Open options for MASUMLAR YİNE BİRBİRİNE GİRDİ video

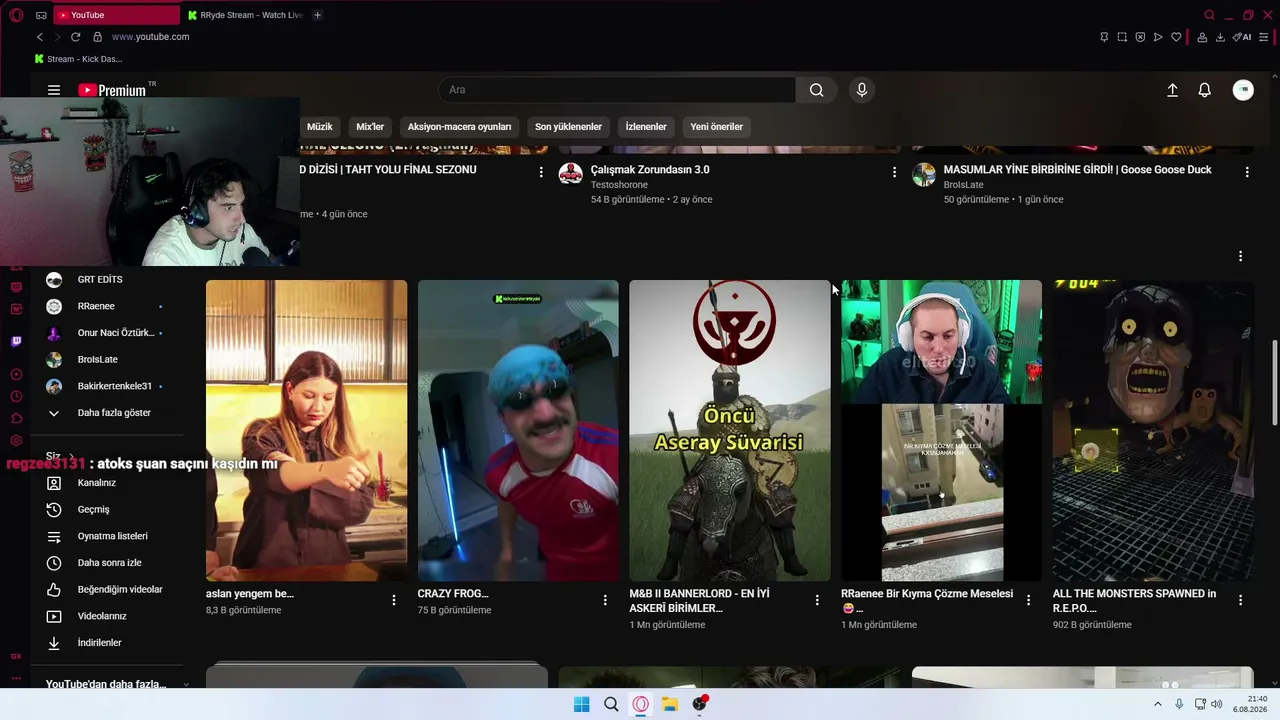point(1247,172)
